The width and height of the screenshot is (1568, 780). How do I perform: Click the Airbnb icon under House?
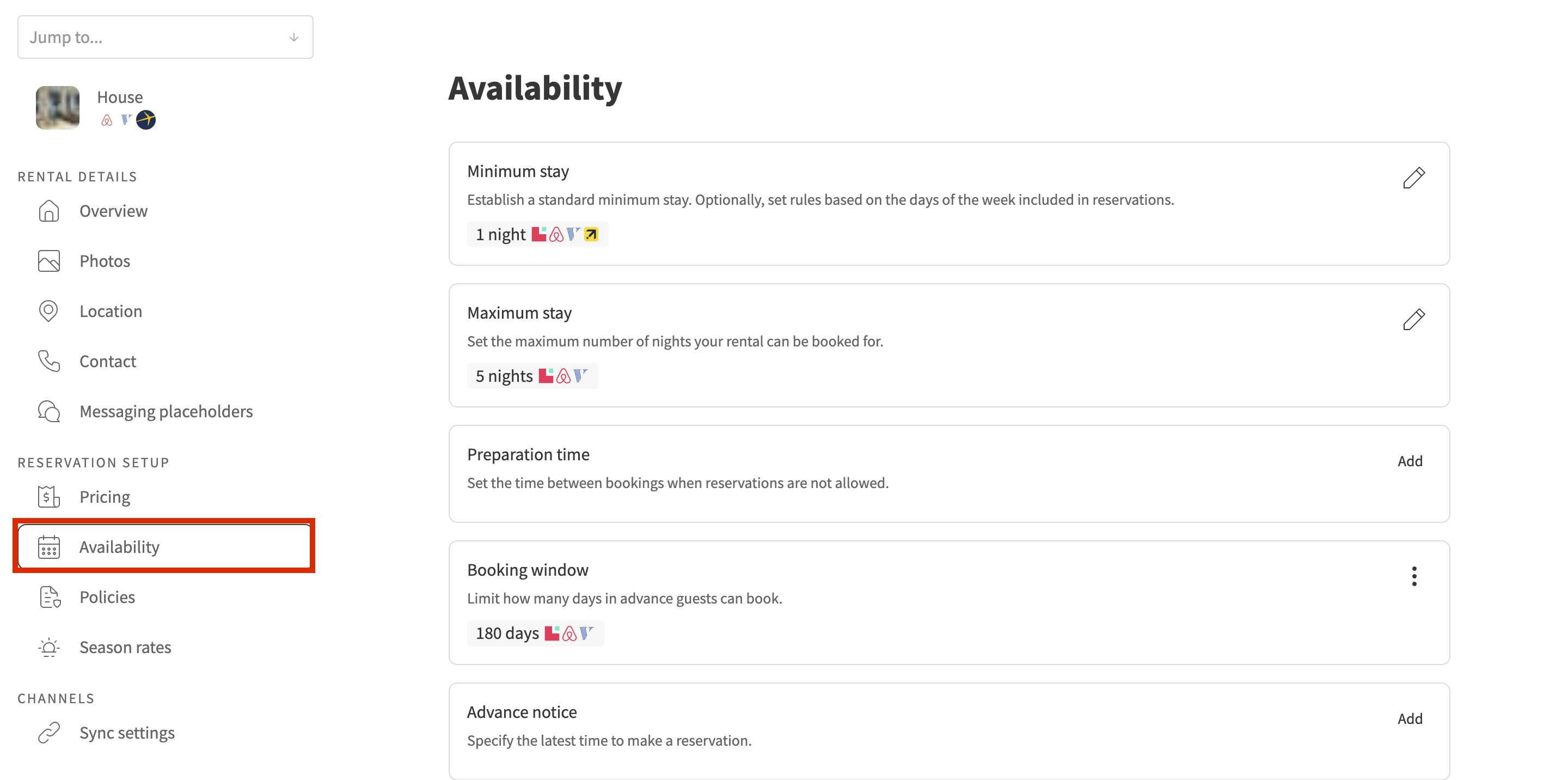tap(107, 120)
